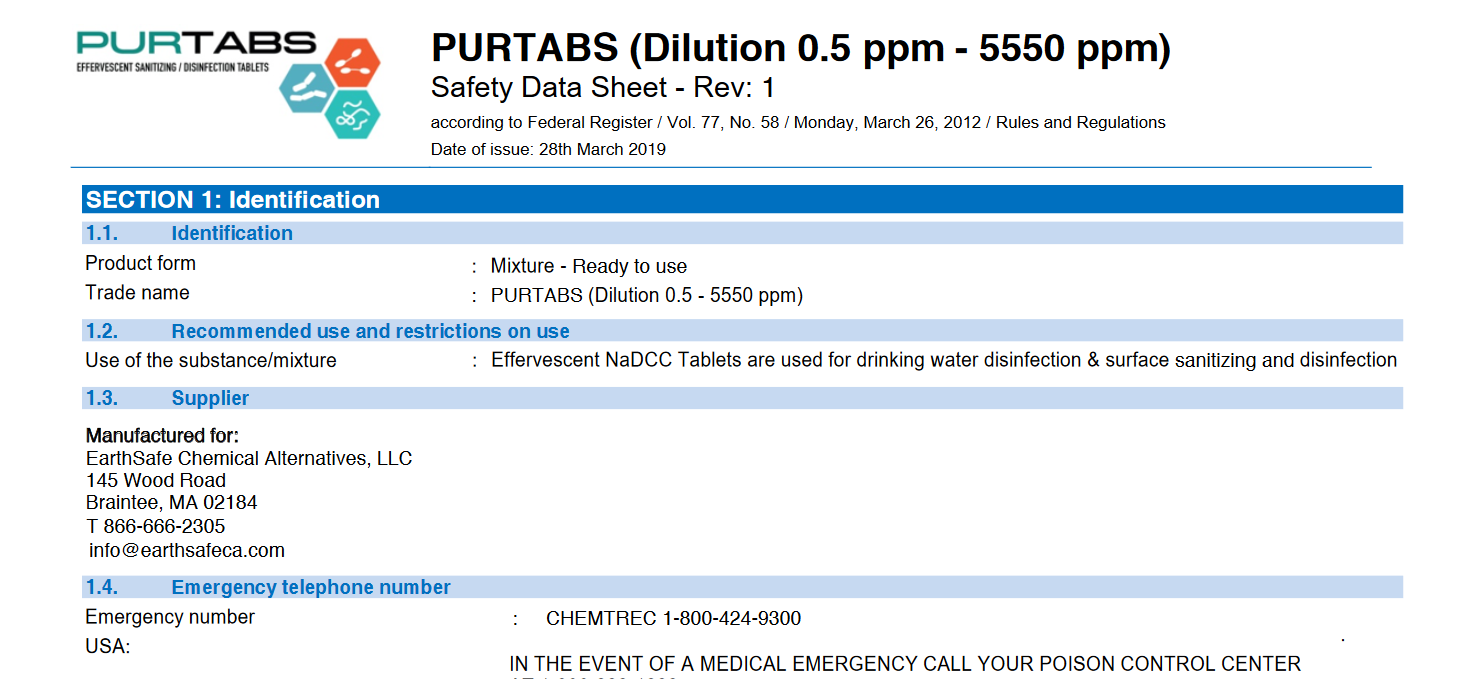Click the Trade name label
Image resolution: width=1484 pixels, height=679 pixels.
pyautogui.click(x=137, y=293)
